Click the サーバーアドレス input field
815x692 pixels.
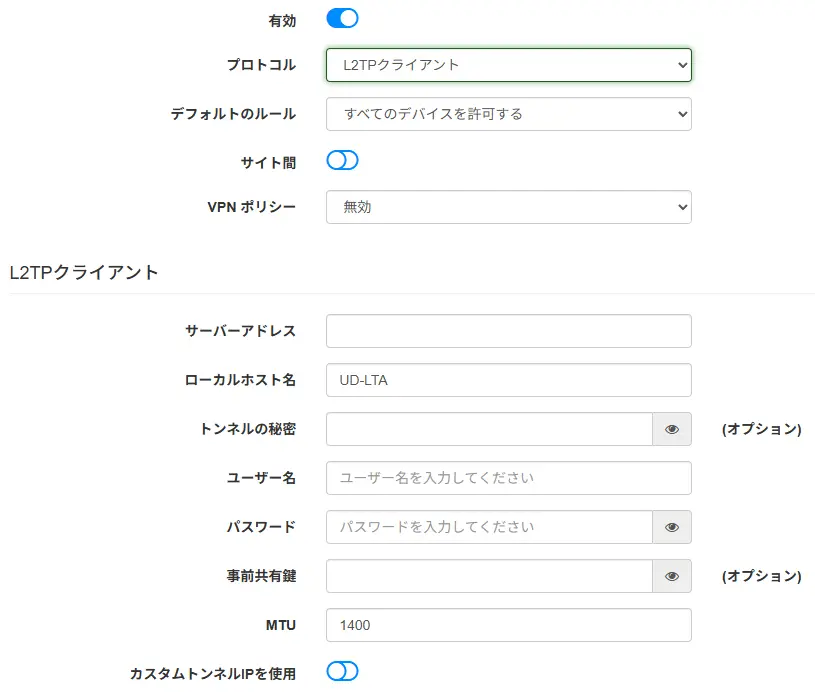click(x=508, y=331)
